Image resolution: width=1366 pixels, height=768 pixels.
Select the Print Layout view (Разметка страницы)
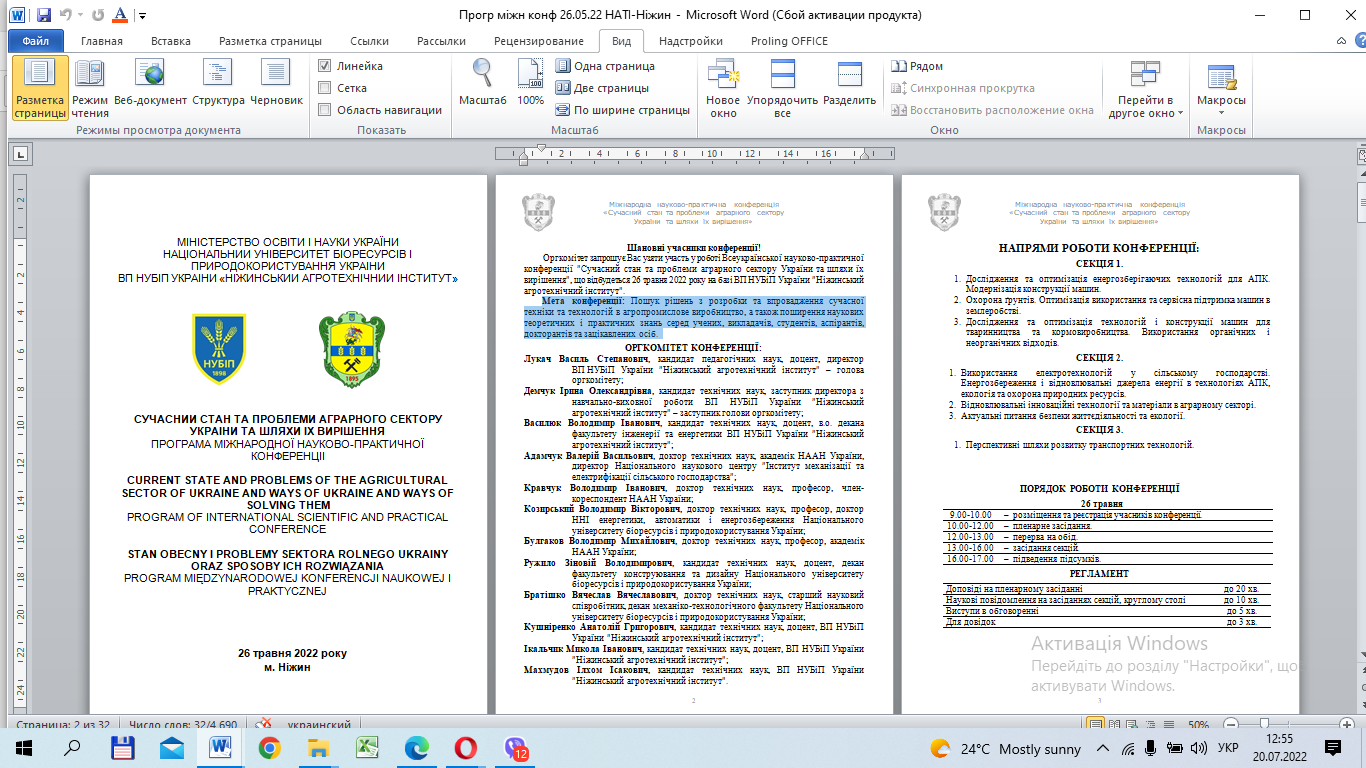[x=40, y=88]
